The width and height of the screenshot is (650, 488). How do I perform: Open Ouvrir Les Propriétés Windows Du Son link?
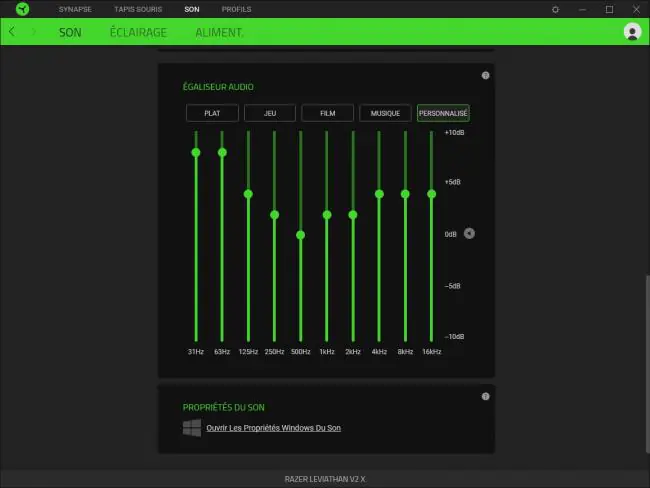pos(274,428)
